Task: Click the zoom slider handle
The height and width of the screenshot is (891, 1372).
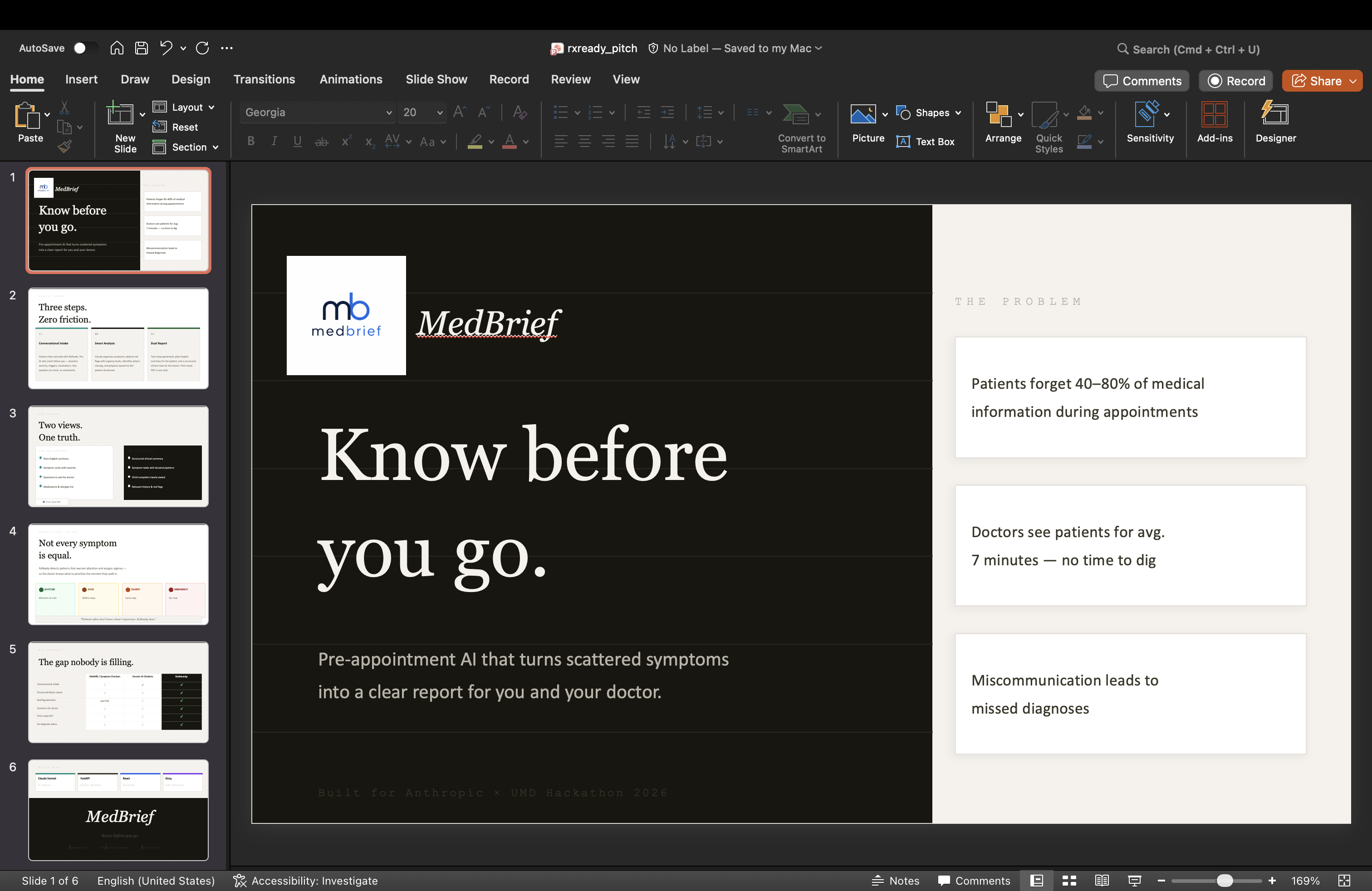Action: [x=1225, y=880]
